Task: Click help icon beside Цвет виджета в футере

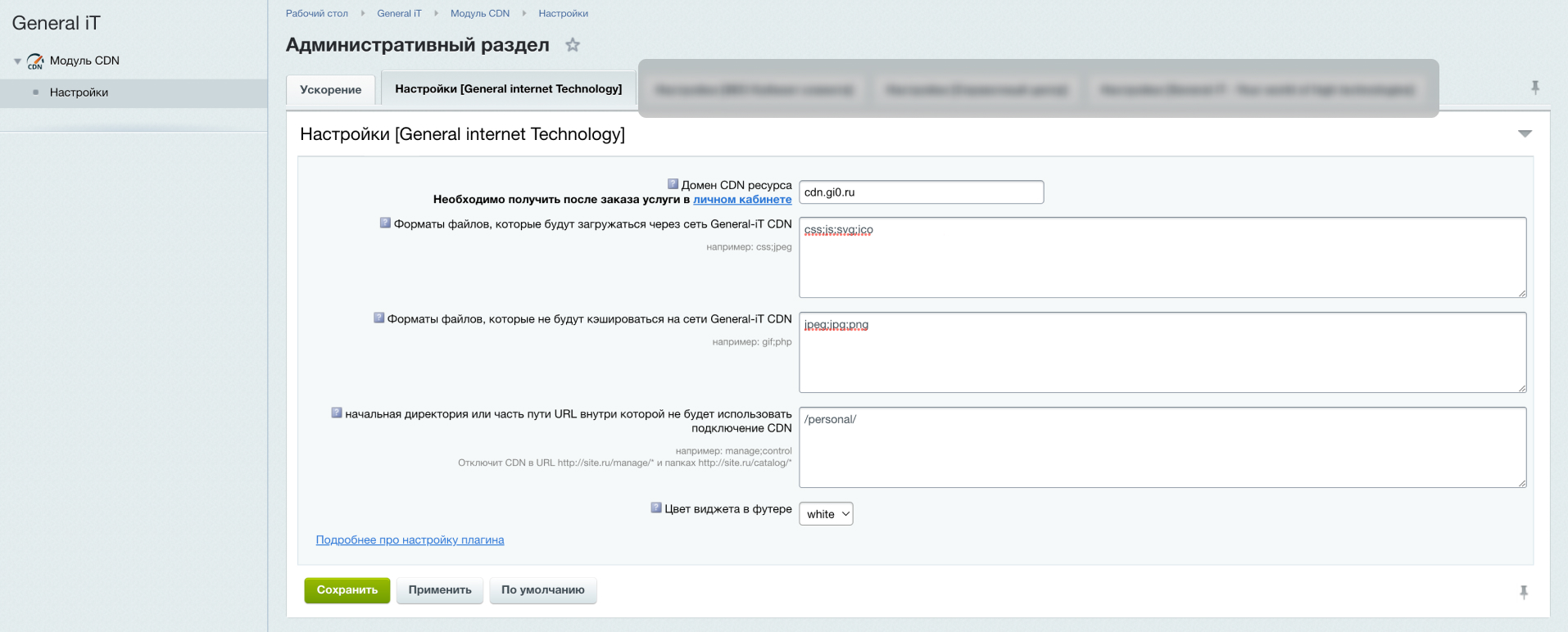Action: click(x=655, y=508)
